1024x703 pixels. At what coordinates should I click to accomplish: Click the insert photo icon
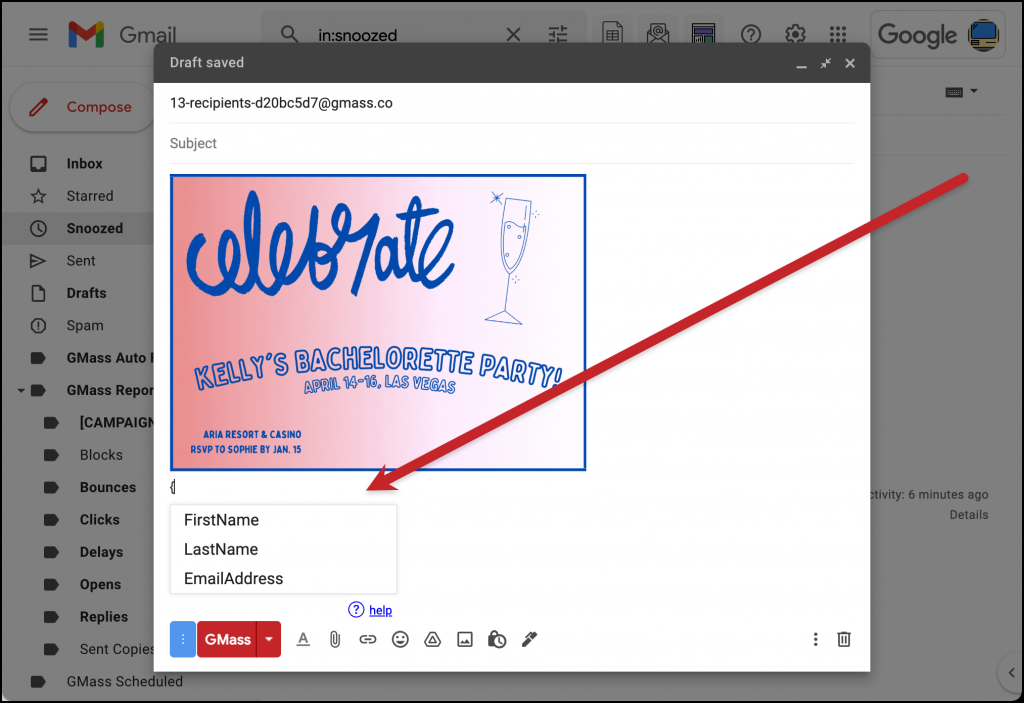464,639
